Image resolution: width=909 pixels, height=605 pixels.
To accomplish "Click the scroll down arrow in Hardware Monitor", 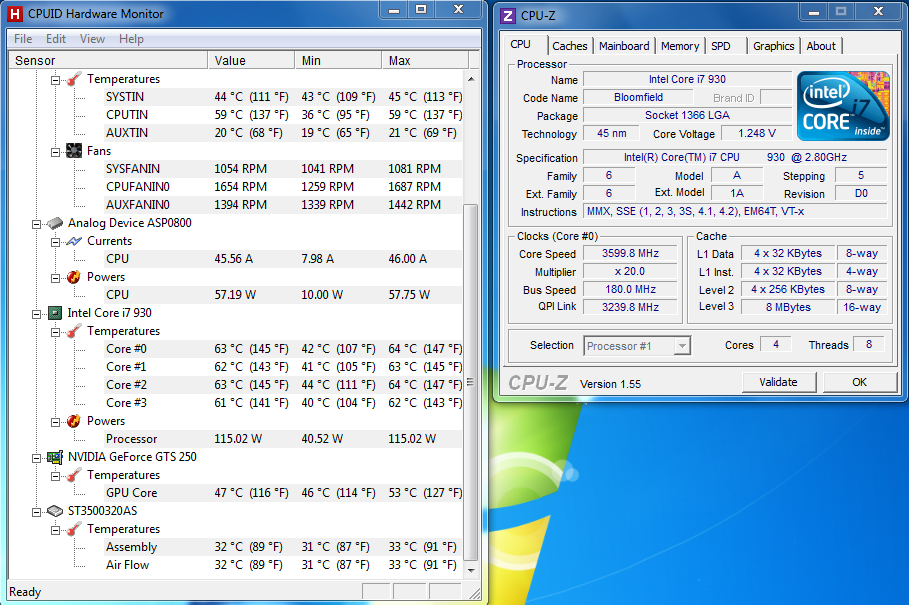I will 471,570.
